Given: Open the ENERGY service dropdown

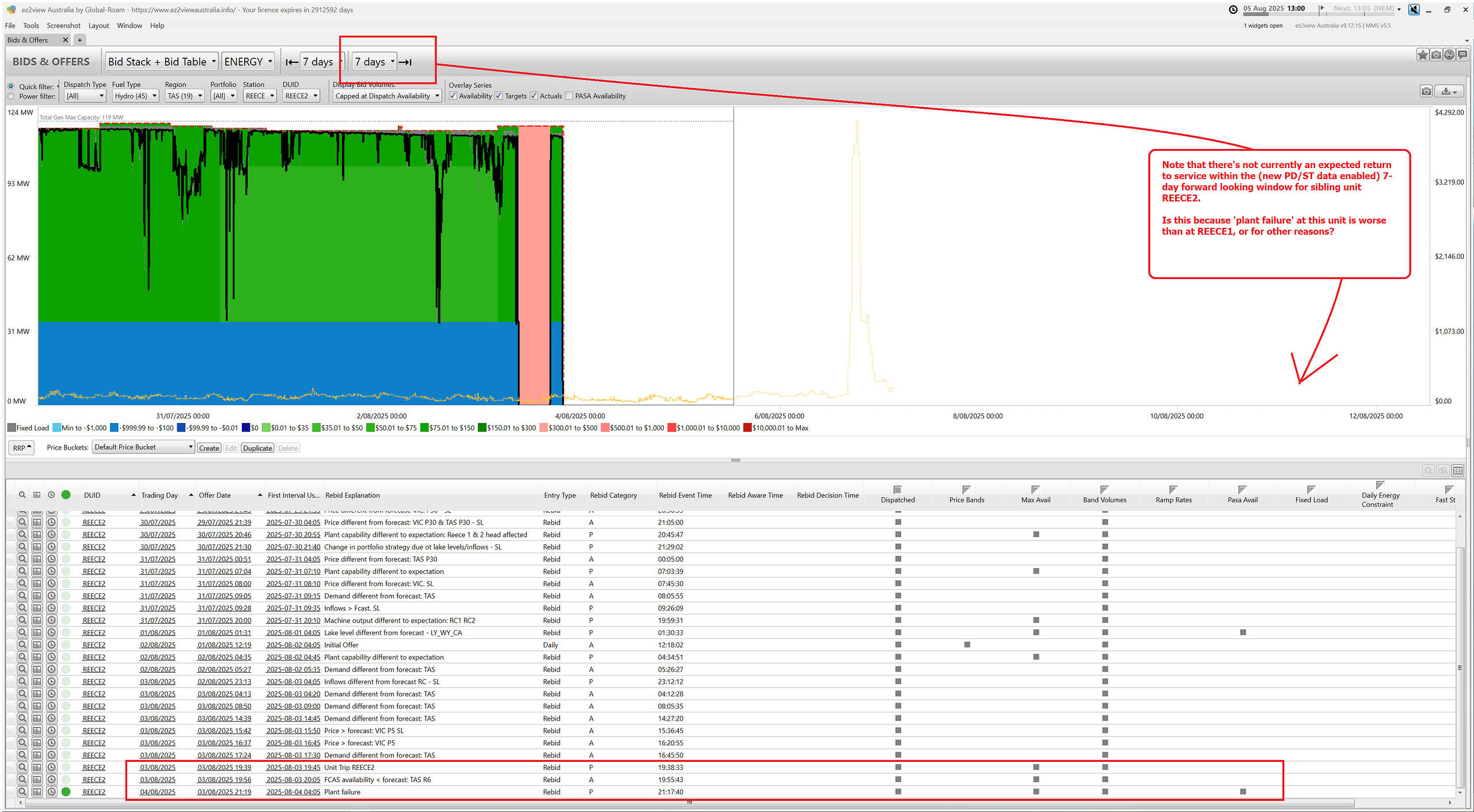Looking at the screenshot, I should tap(248, 62).
